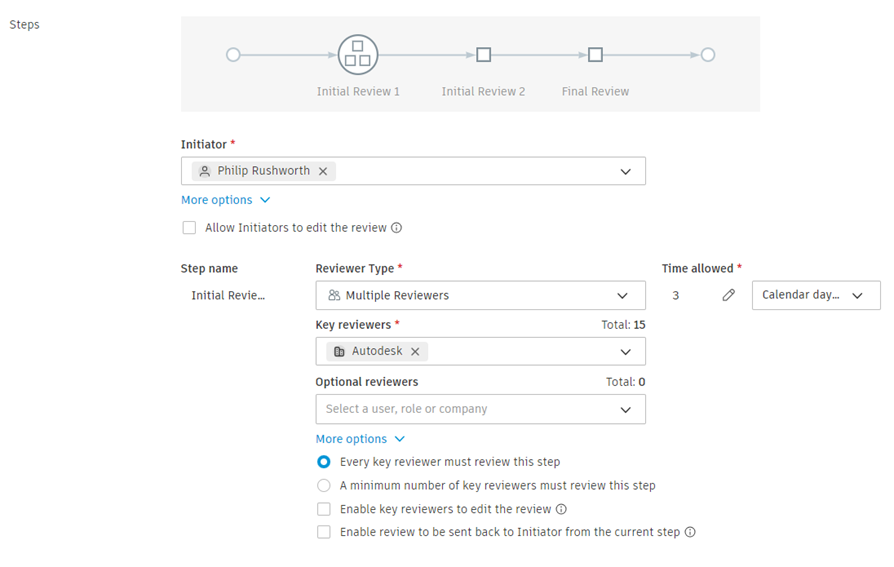Open the Initiator dropdown arrow

pyautogui.click(x=625, y=171)
